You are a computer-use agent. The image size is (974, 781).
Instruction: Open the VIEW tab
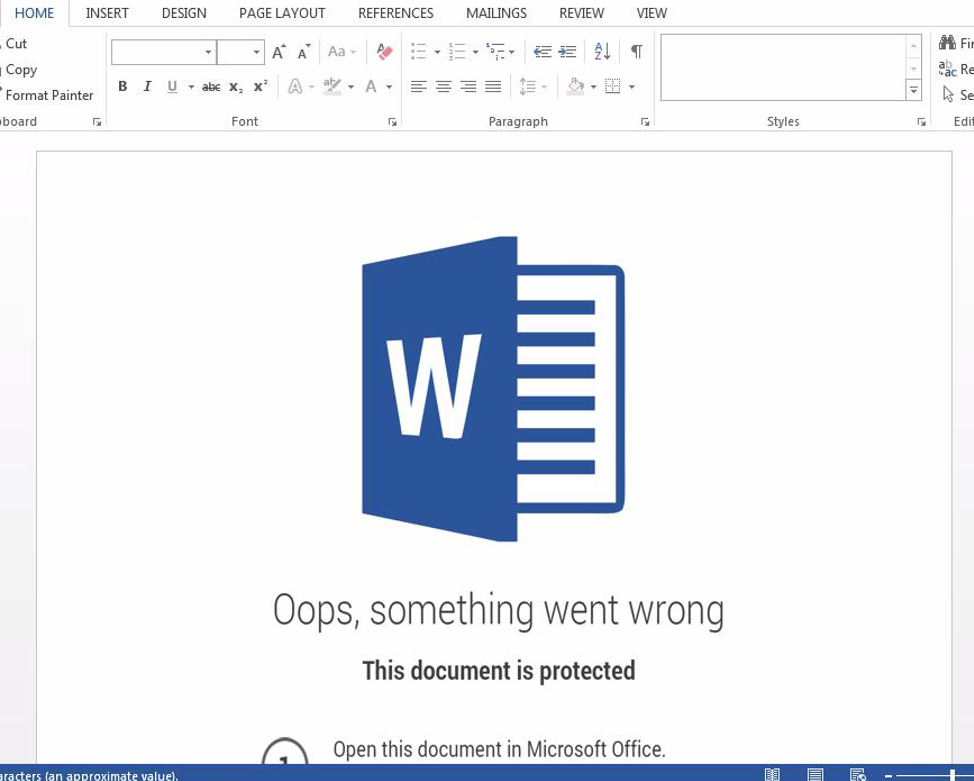(x=652, y=13)
